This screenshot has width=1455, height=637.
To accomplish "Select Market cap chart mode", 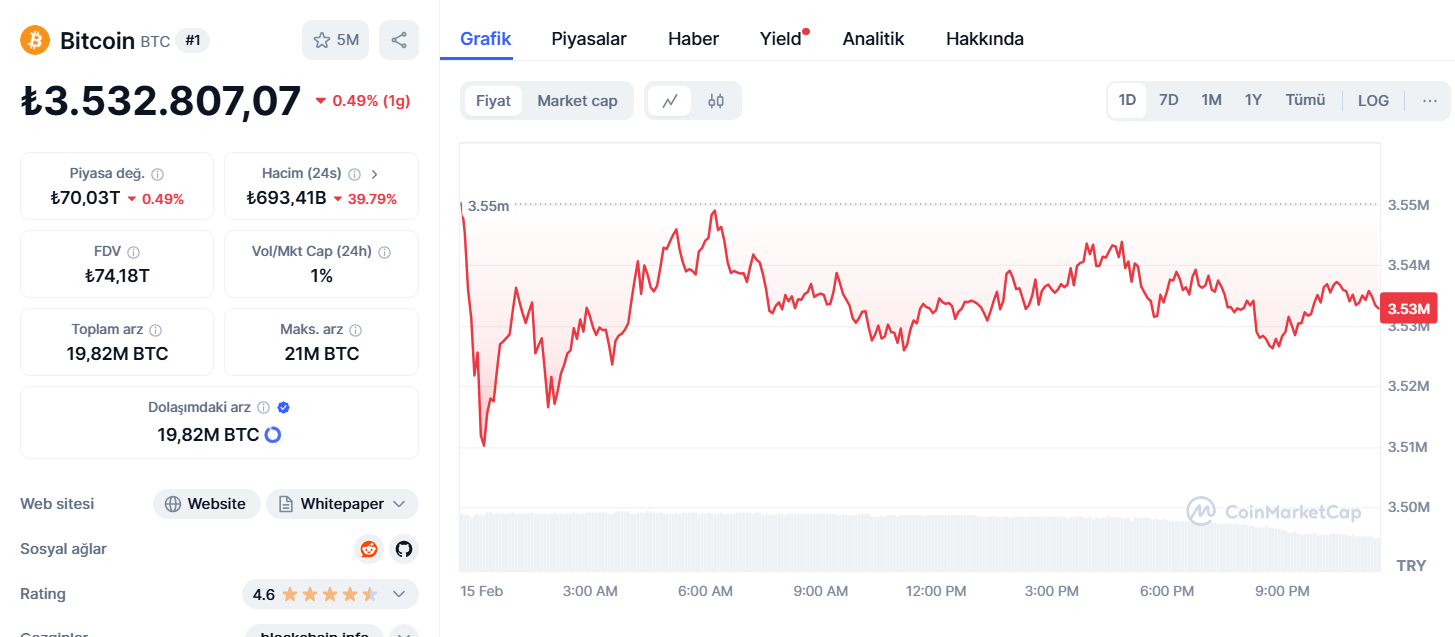I will click(577, 101).
